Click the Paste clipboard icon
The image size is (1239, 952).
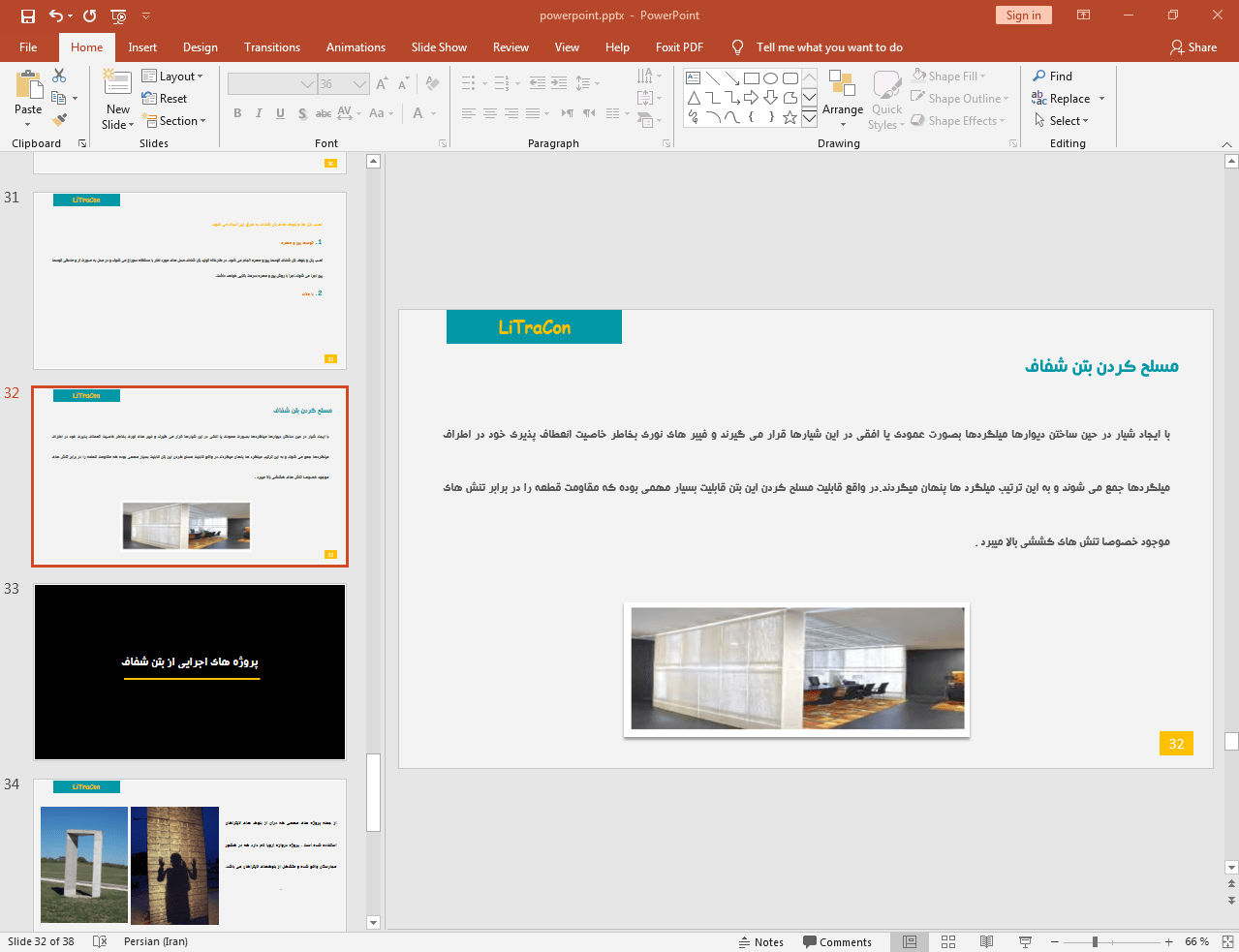click(28, 84)
